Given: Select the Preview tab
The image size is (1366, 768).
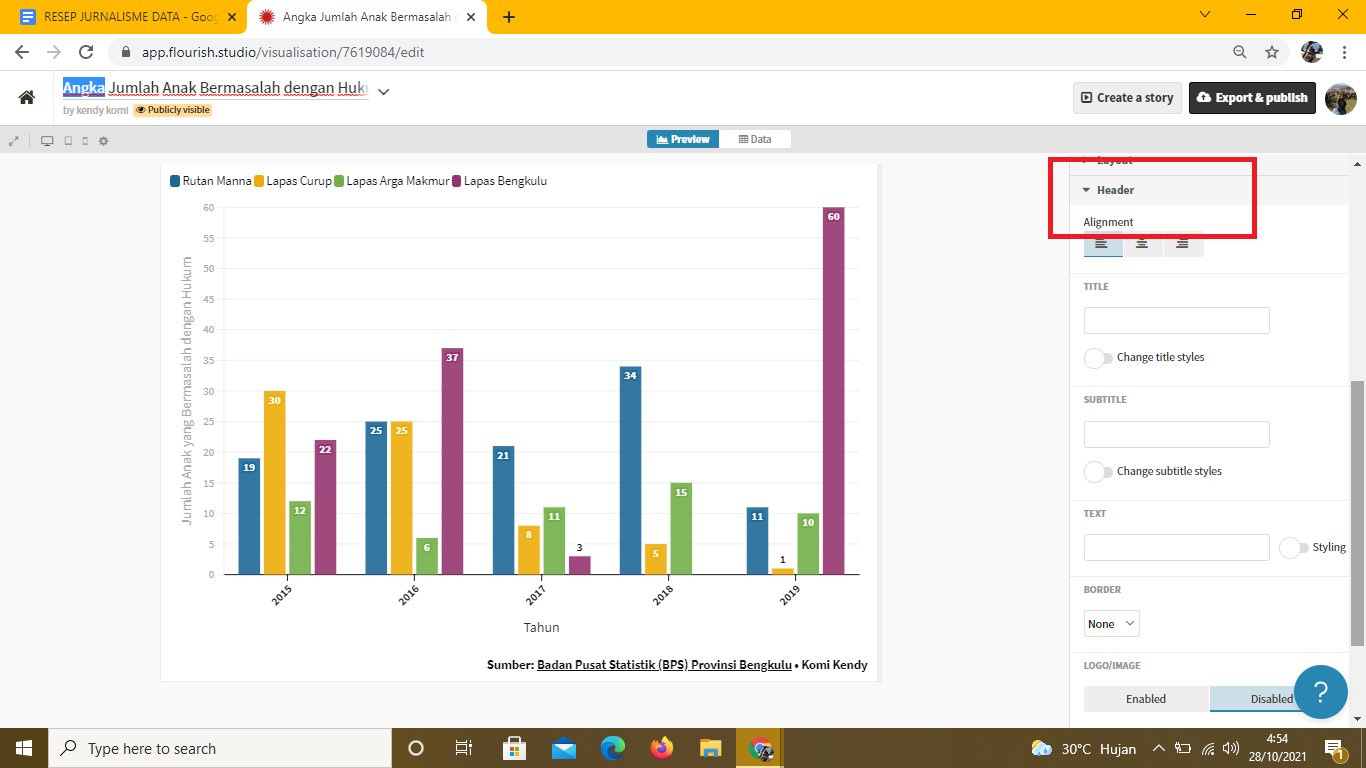Looking at the screenshot, I should 683,139.
